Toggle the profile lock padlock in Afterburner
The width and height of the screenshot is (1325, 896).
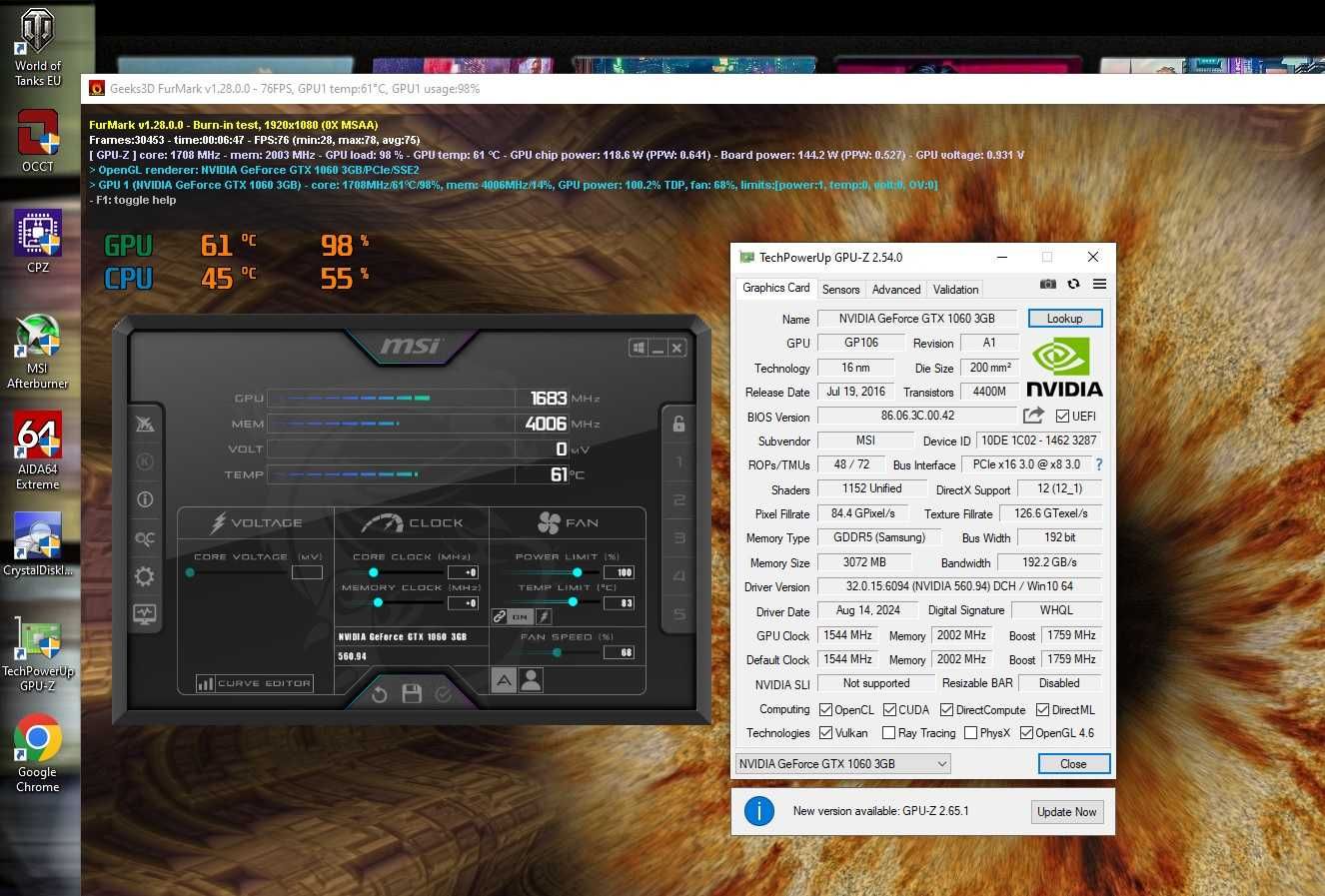click(678, 424)
